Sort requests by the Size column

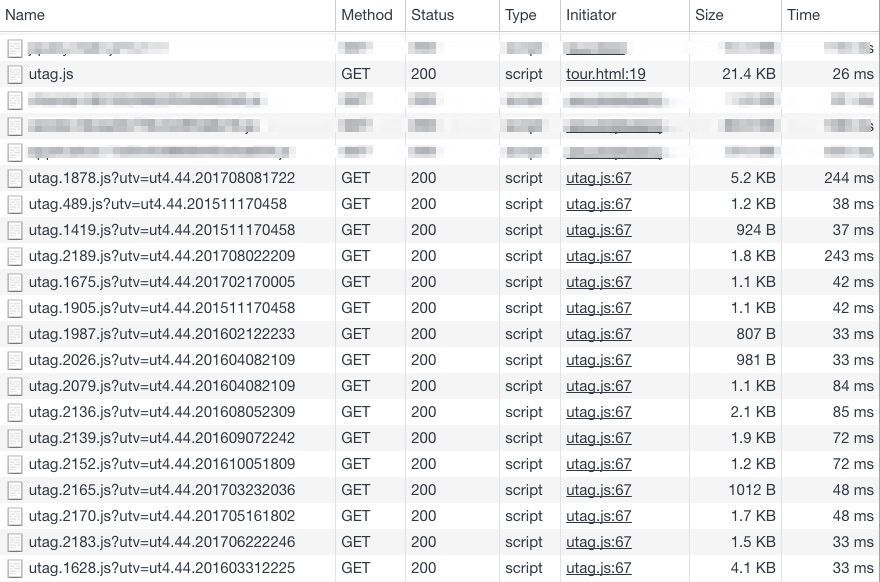709,15
